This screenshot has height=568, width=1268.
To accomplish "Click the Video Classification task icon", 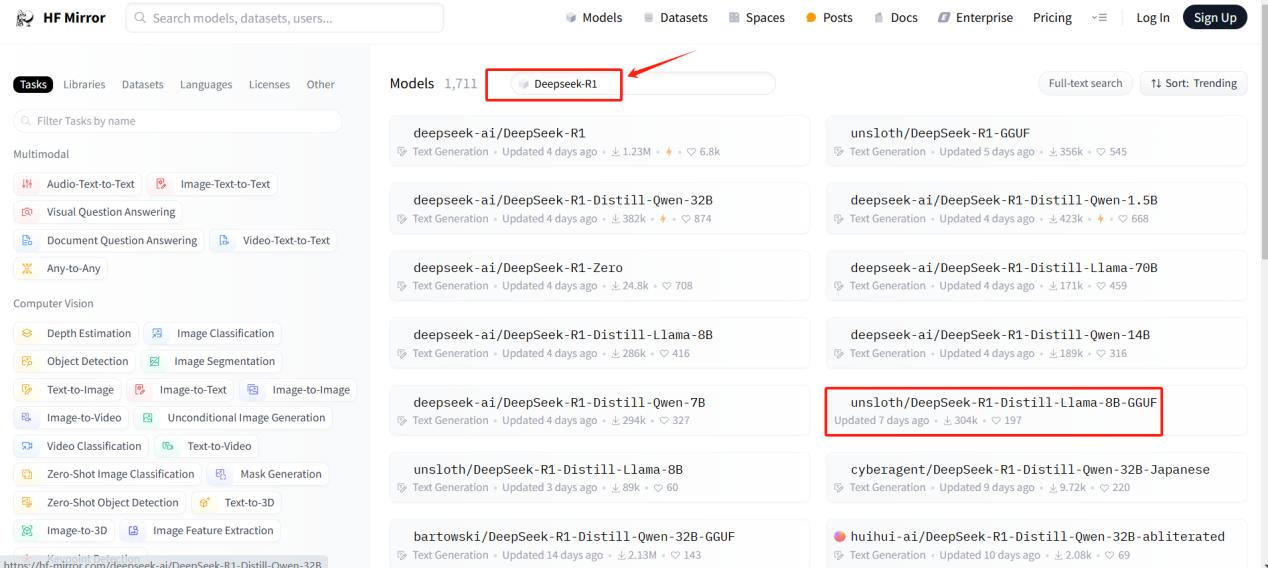I will tap(27, 446).
